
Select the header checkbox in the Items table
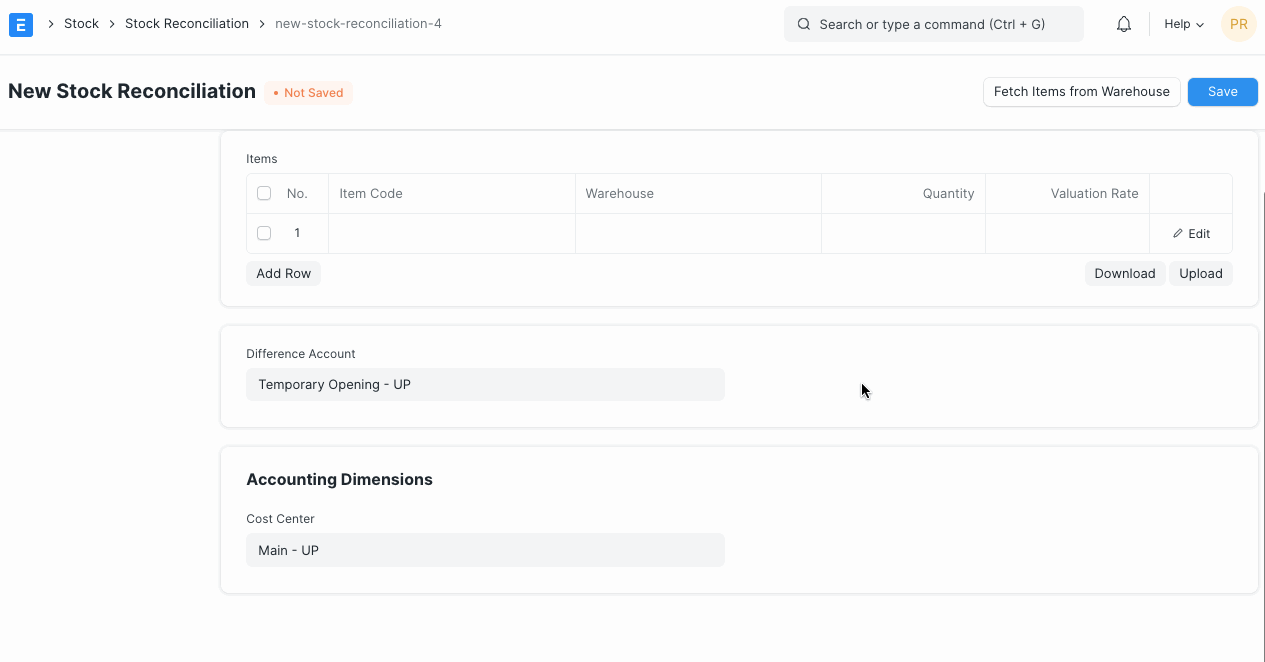(x=263, y=193)
